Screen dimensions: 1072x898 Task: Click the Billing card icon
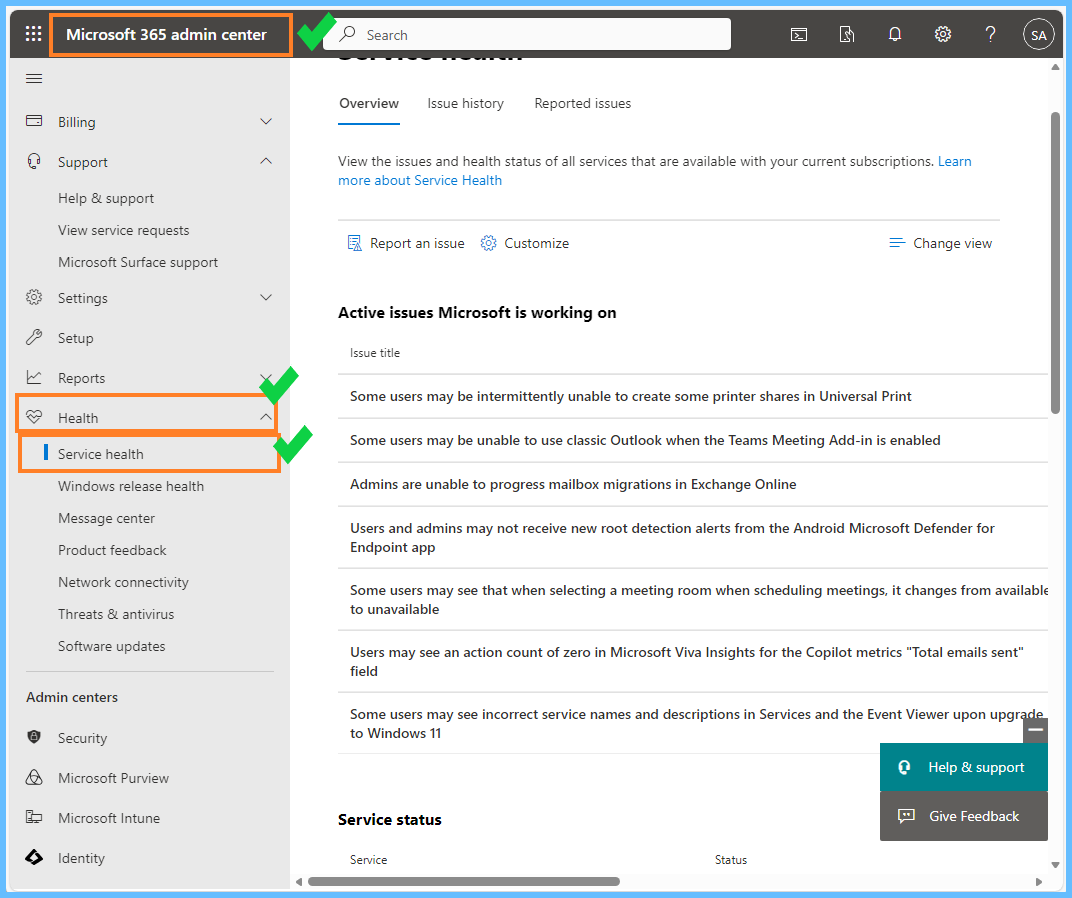pos(34,121)
